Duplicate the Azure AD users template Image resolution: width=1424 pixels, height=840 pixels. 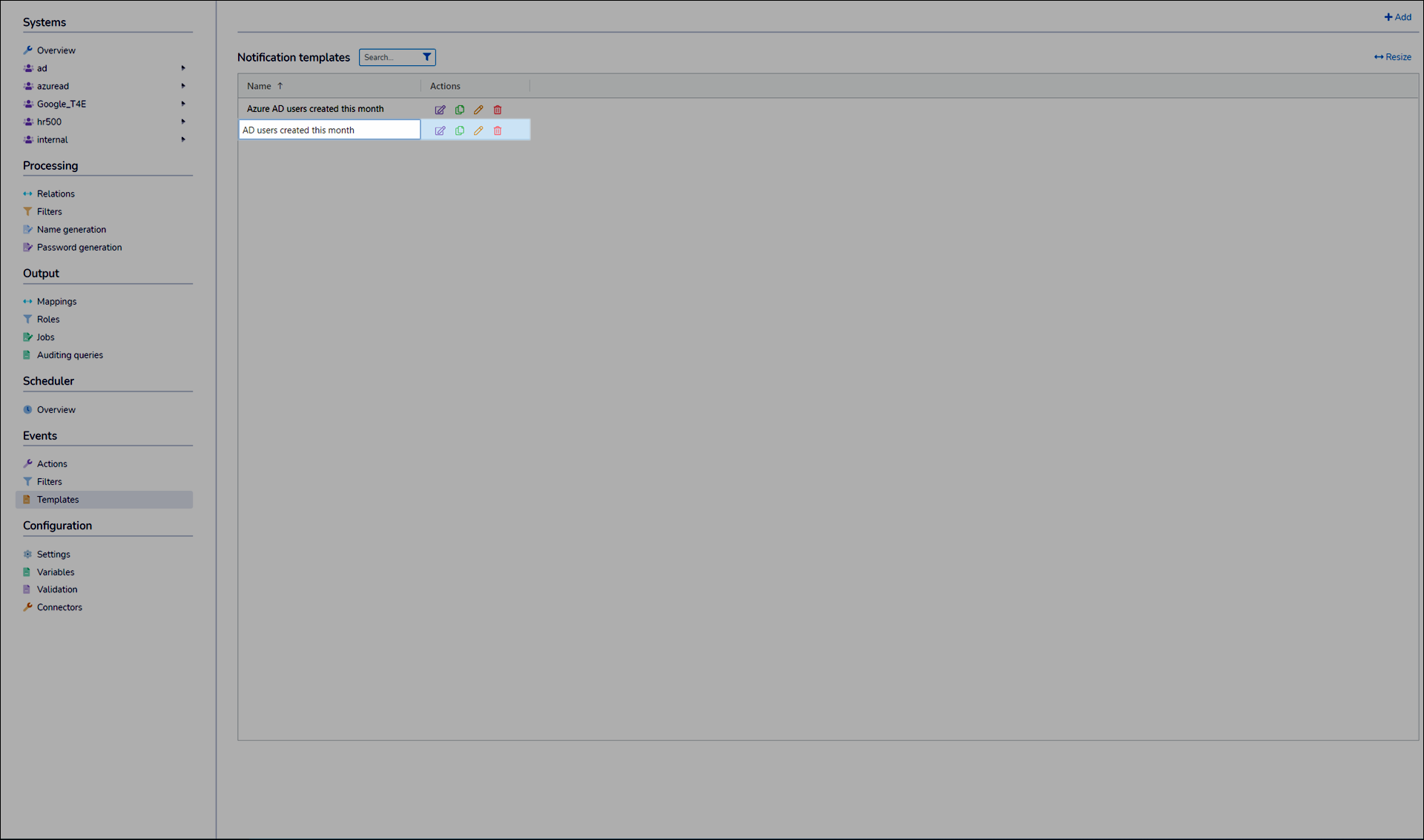coord(460,110)
